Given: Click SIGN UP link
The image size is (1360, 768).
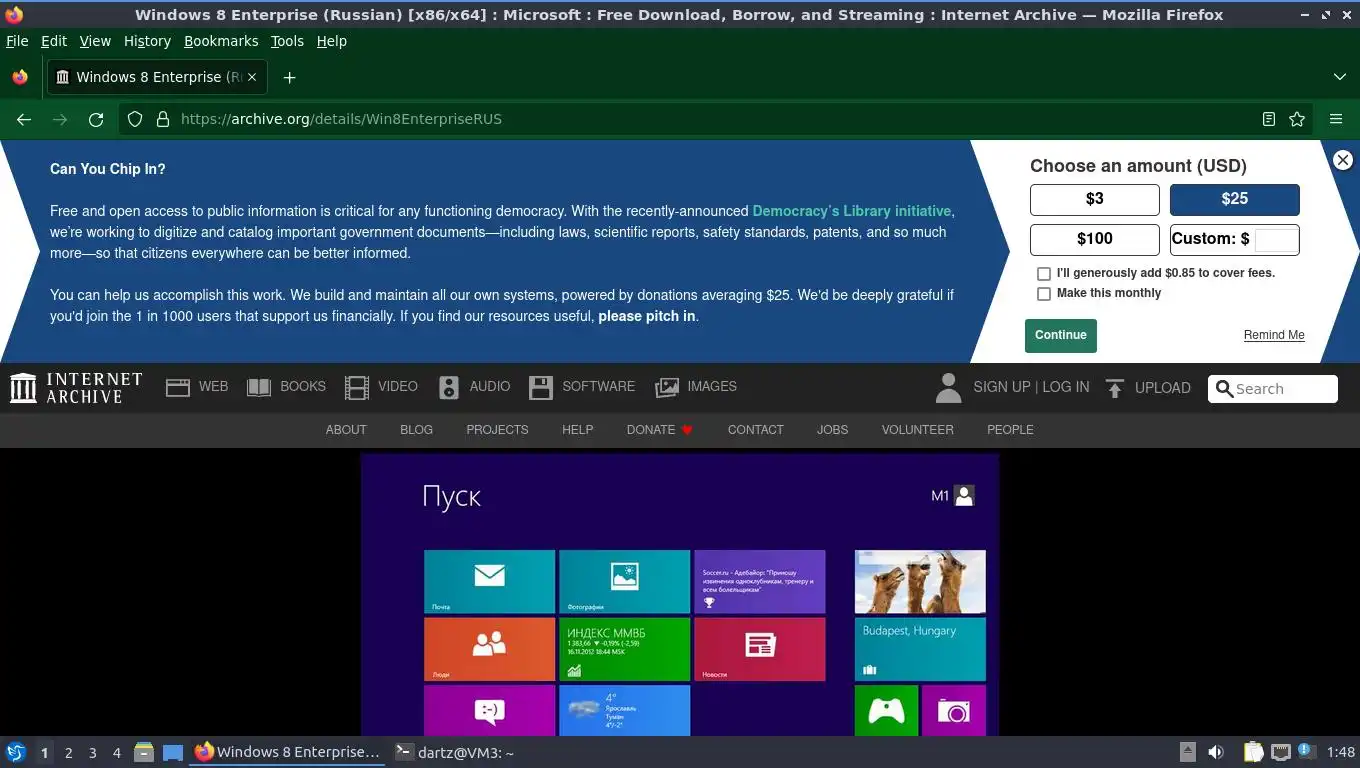Looking at the screenshot, I should pos(1001,387).
